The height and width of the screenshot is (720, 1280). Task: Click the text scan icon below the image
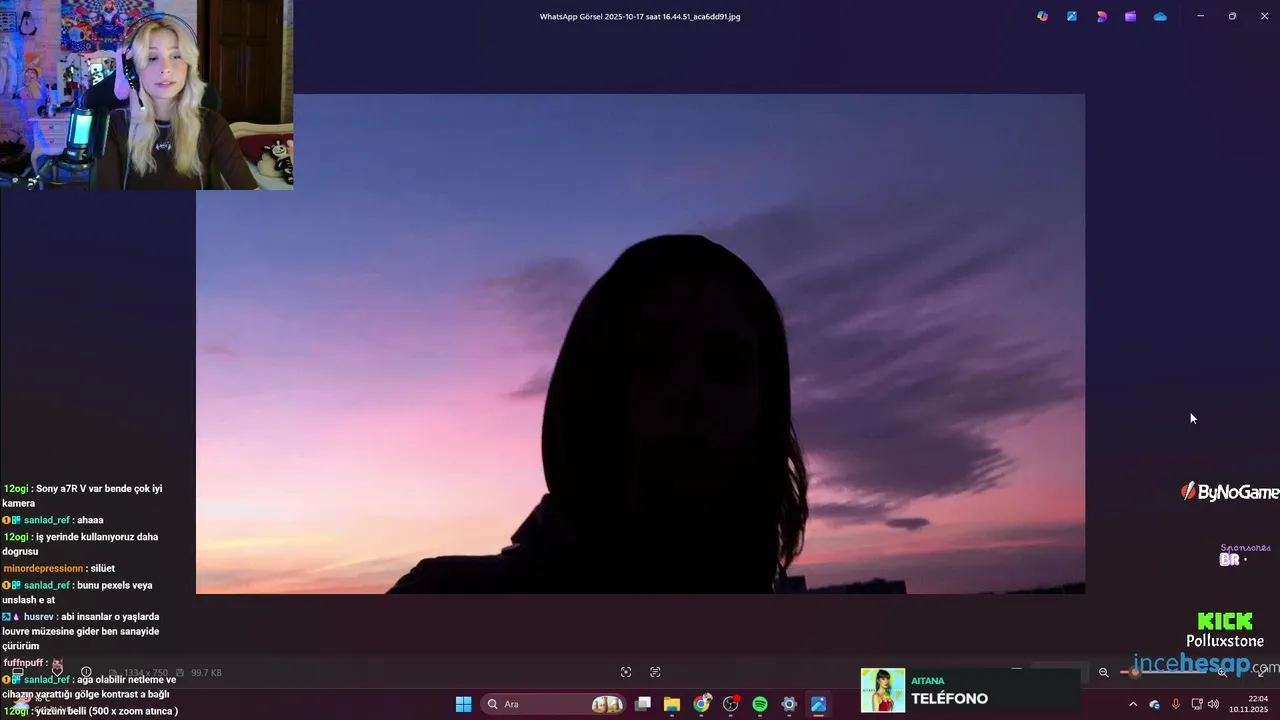click(655, 672)
